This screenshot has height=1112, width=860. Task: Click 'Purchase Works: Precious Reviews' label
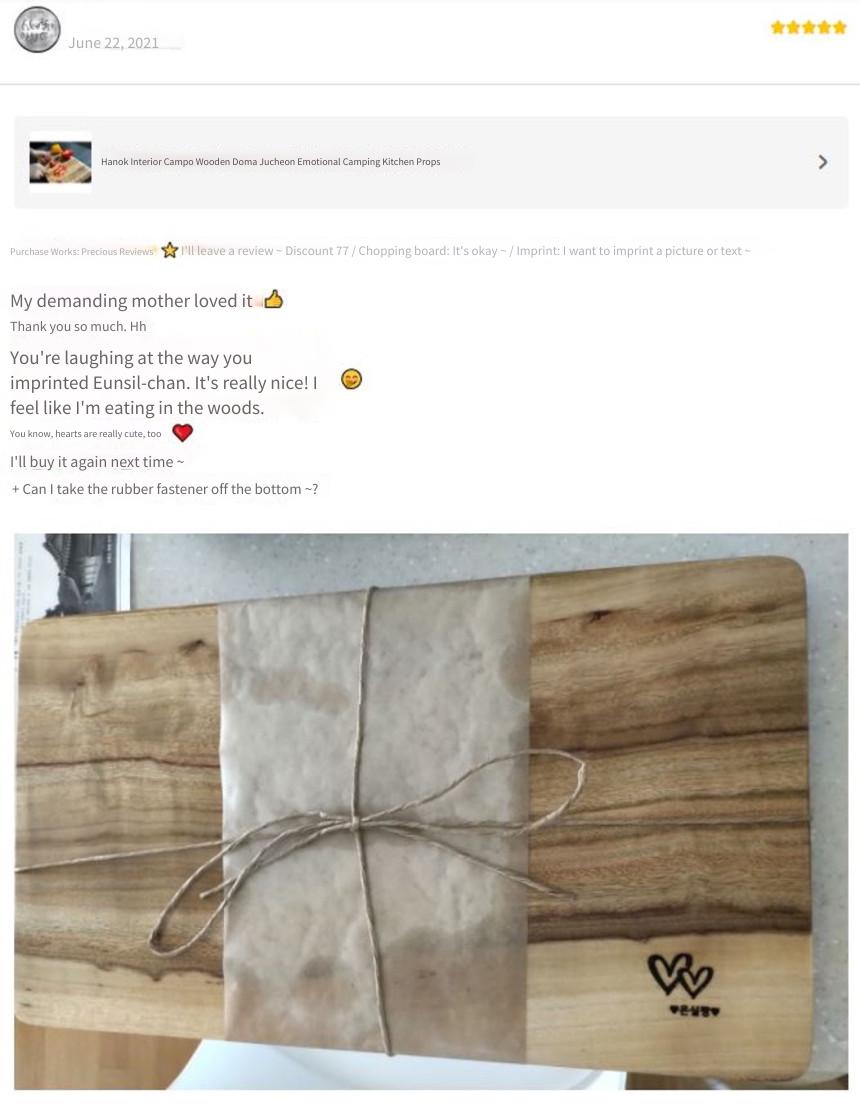pos(82,252)
